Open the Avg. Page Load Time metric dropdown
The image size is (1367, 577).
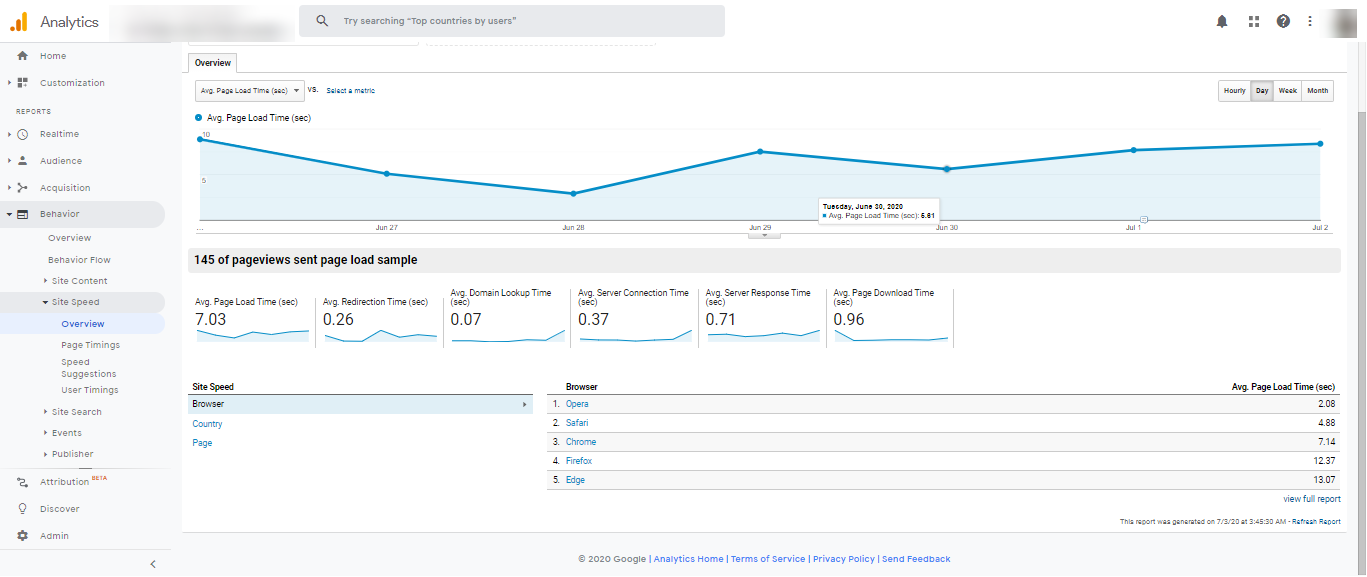[249, 90]
